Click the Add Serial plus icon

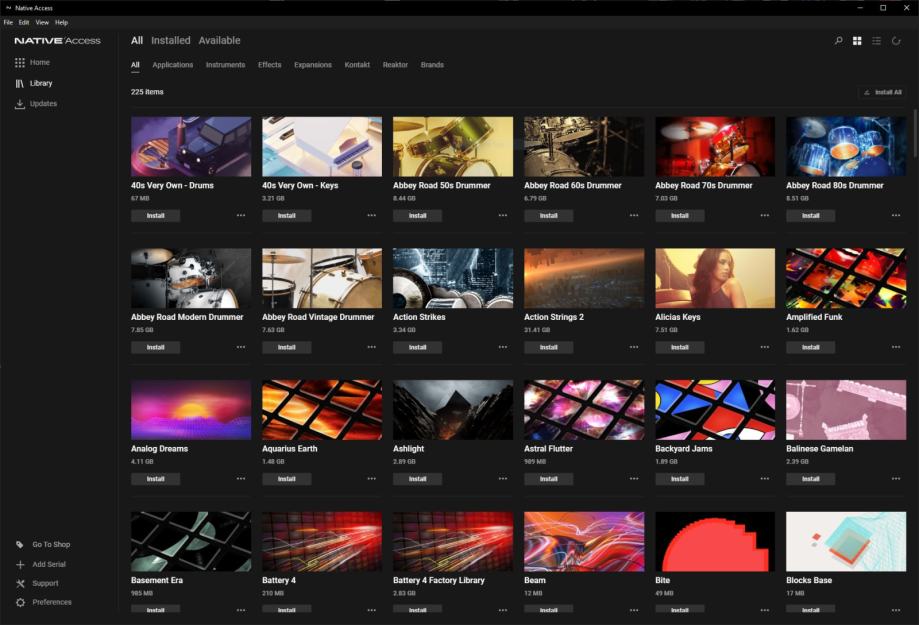tap(20, 564)
